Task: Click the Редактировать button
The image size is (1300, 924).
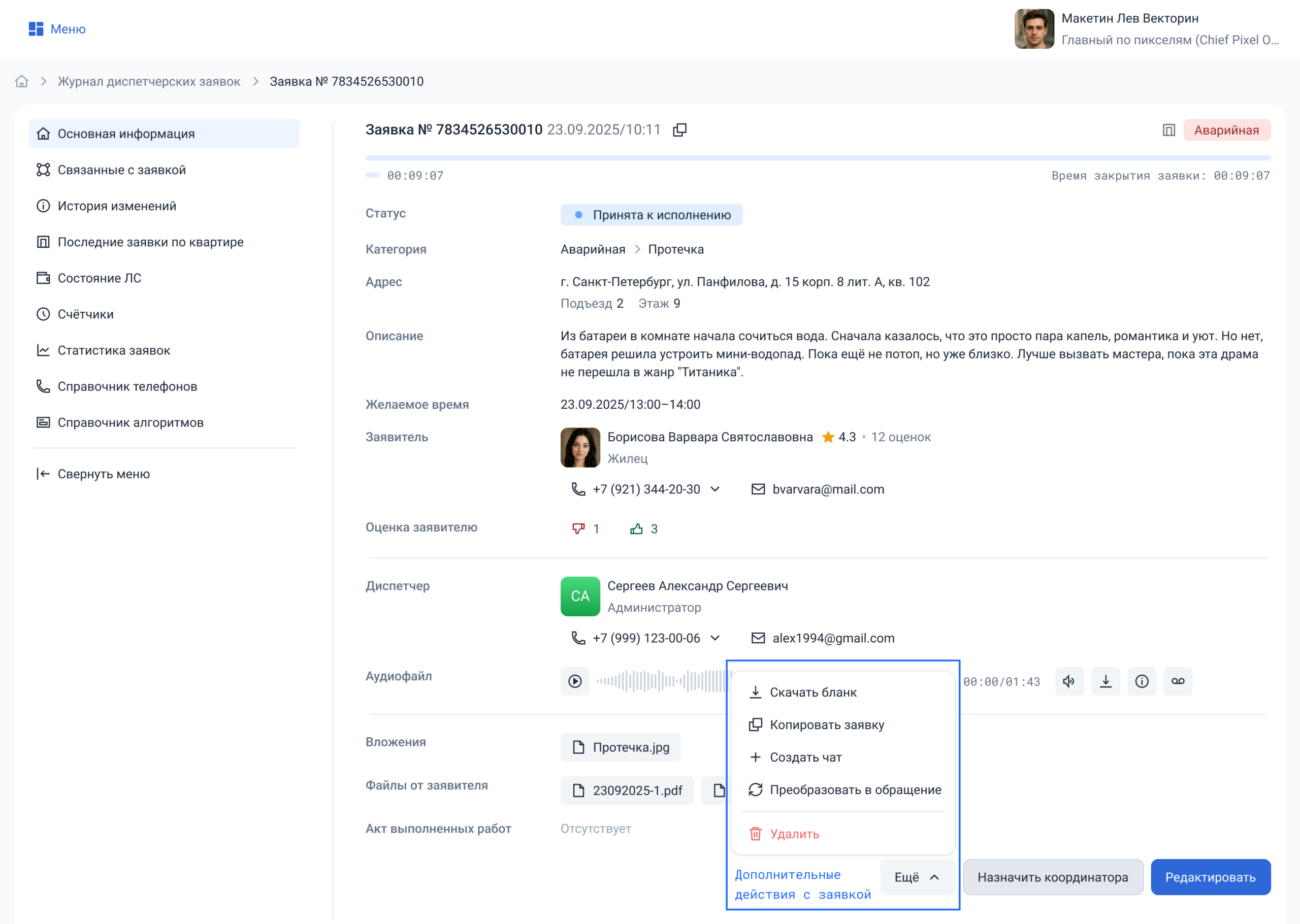Action: [x=1210, y=877]
